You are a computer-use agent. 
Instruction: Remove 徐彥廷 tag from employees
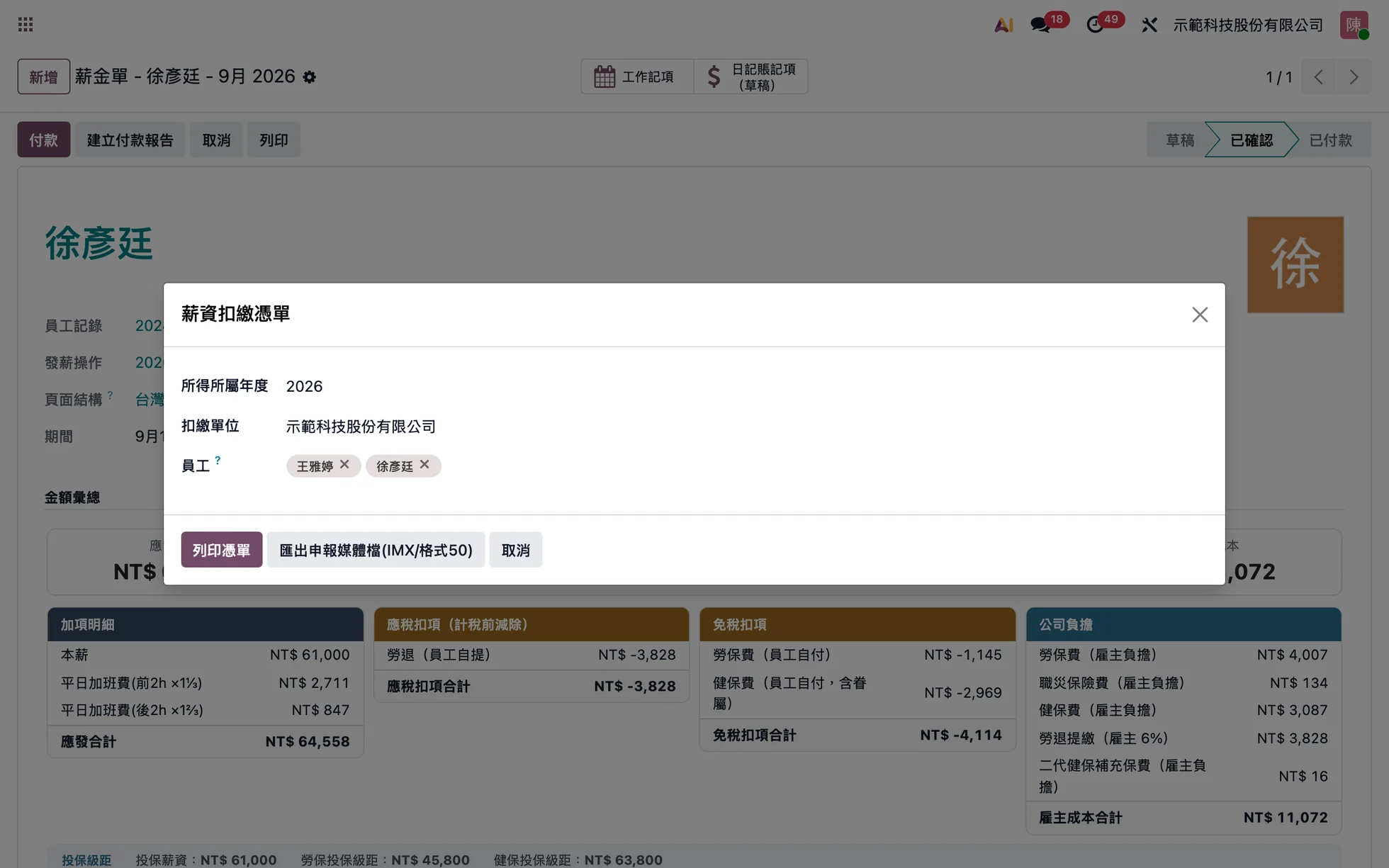(x=424, y=465)
